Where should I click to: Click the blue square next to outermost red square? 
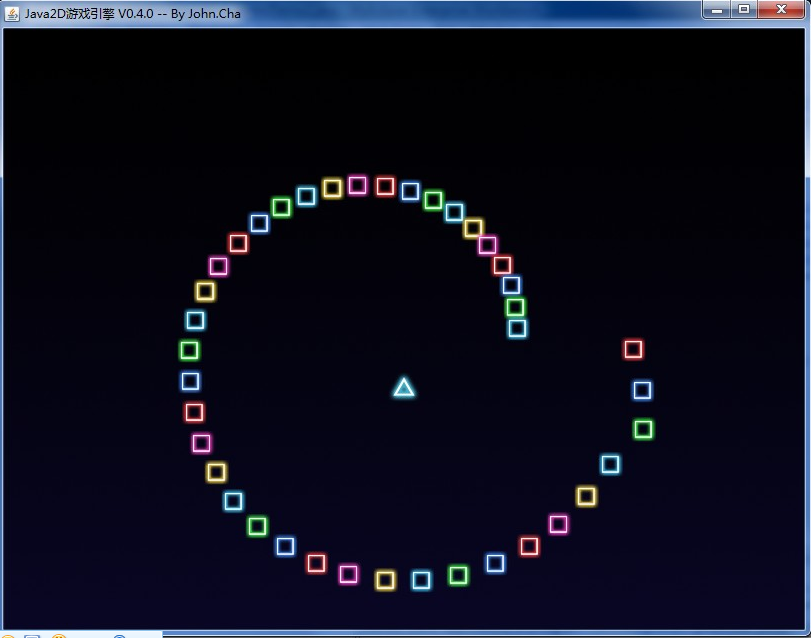point(642,390)
